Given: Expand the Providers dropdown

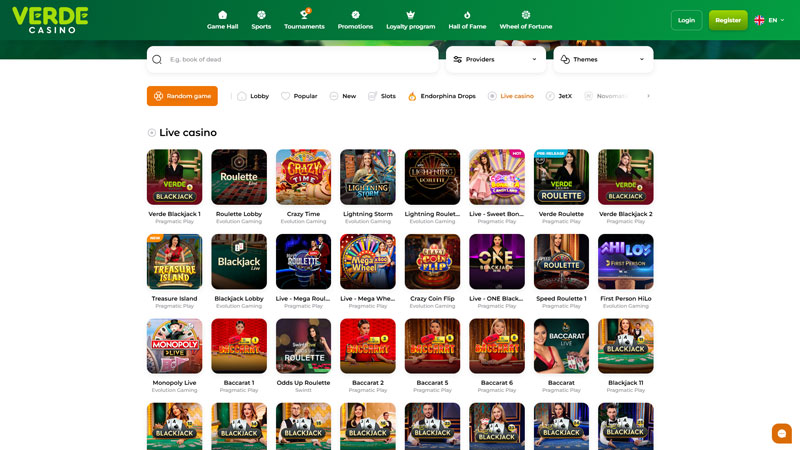Looking at the screenshot, I should click(496, 59).
